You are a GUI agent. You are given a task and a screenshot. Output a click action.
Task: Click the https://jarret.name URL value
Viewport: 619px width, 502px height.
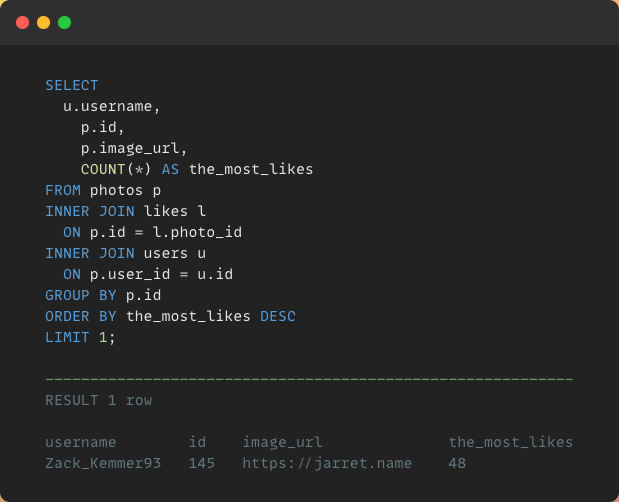[x=327, y=463]
